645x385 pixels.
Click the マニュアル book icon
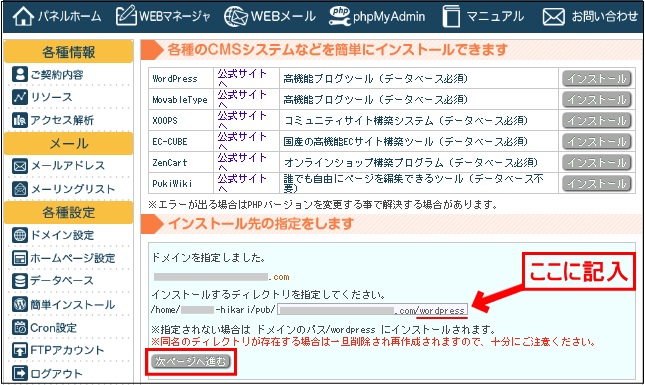pos(451,16)
